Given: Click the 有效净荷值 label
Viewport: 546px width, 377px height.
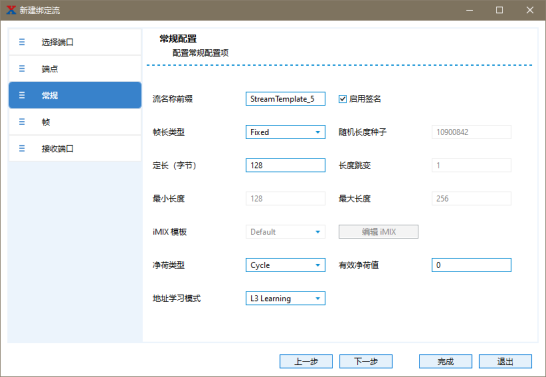Looking at the screenshot, I should (359, 265).
